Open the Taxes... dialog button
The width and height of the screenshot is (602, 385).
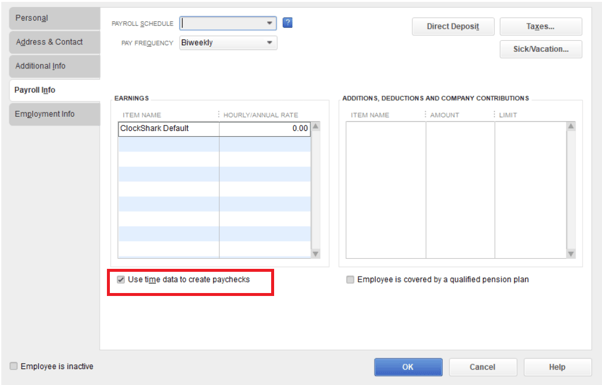[x=541, y=26]
